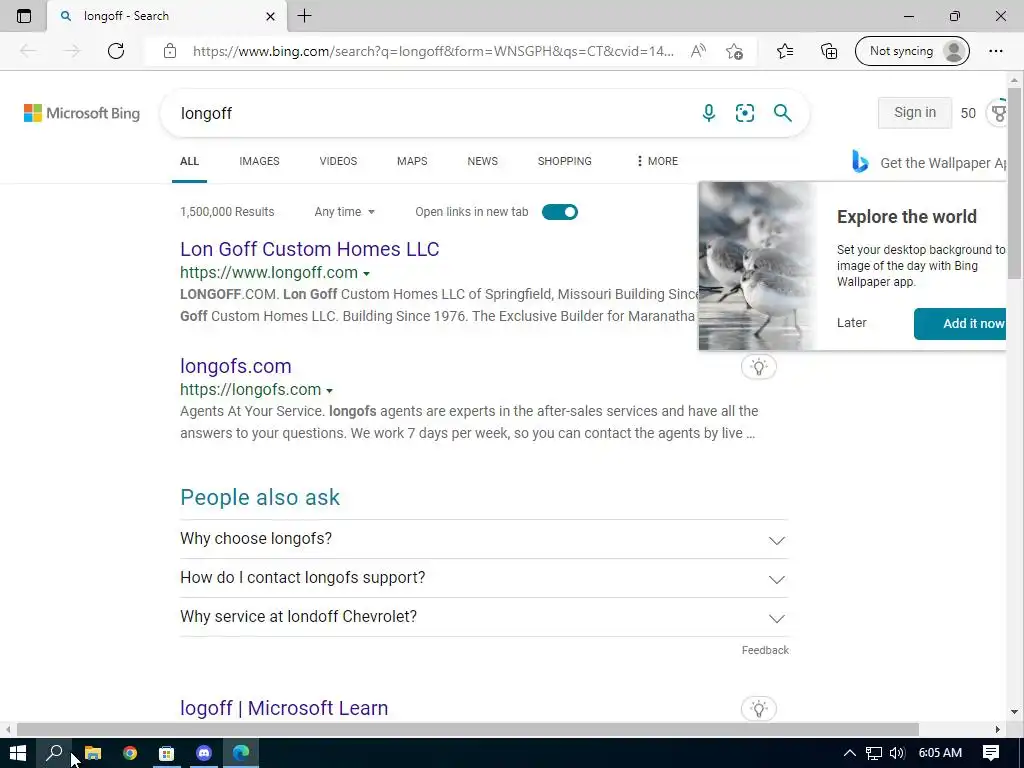
Task: Open logoff | Microsoft Learn result
Action: pyautogui.click(x=284, y=708)
